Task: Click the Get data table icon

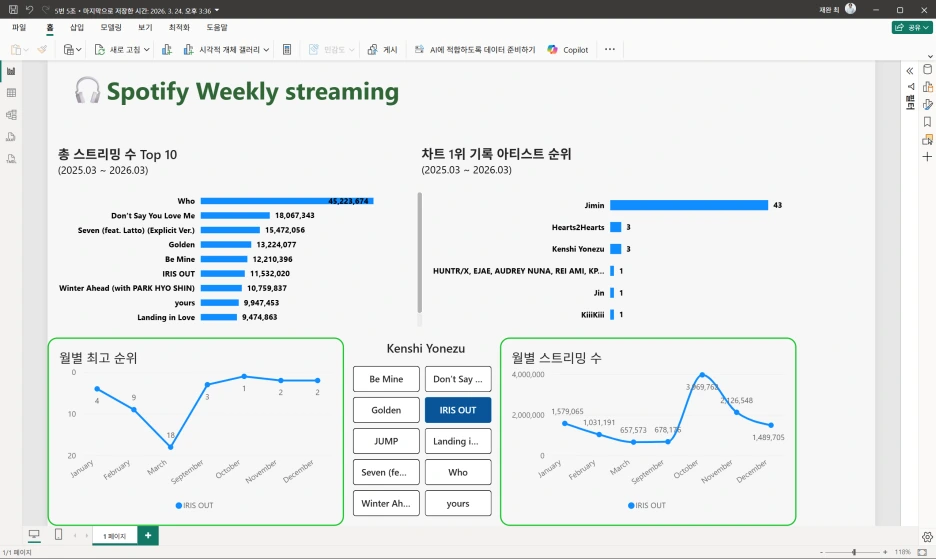Action: 69,50
